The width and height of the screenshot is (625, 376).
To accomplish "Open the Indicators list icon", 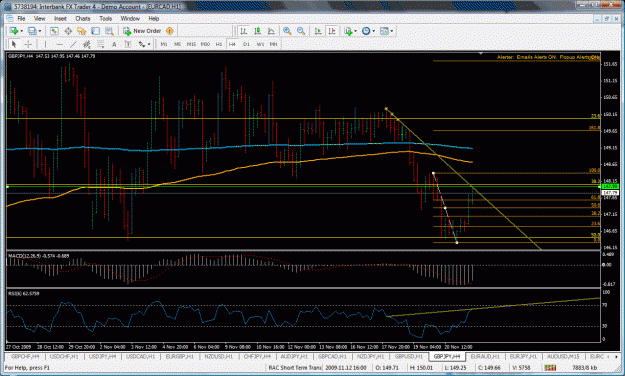I will point(348,31).
